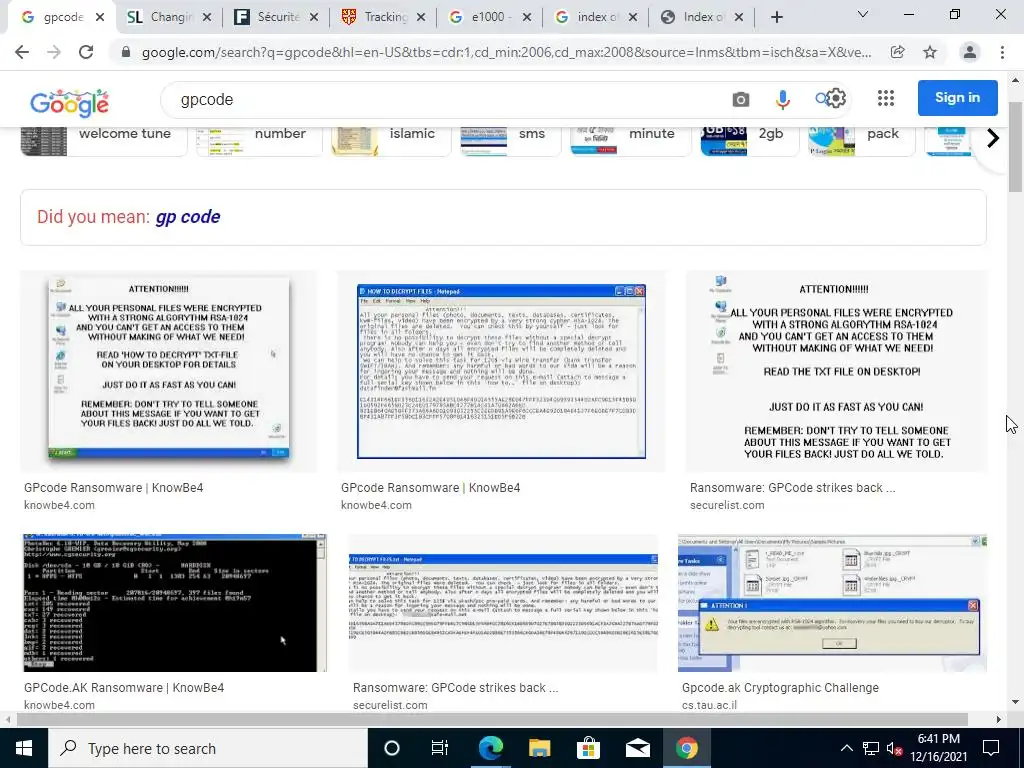1024x768 pixels.
Task: Open the Google apps grid
Action: (886, 99)
